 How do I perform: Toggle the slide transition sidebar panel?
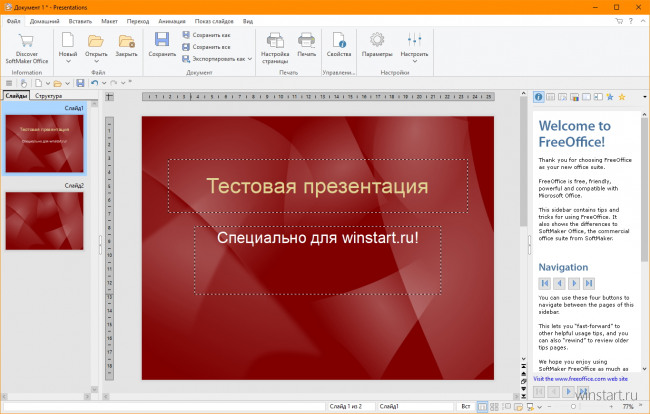[x=598, y=97]
